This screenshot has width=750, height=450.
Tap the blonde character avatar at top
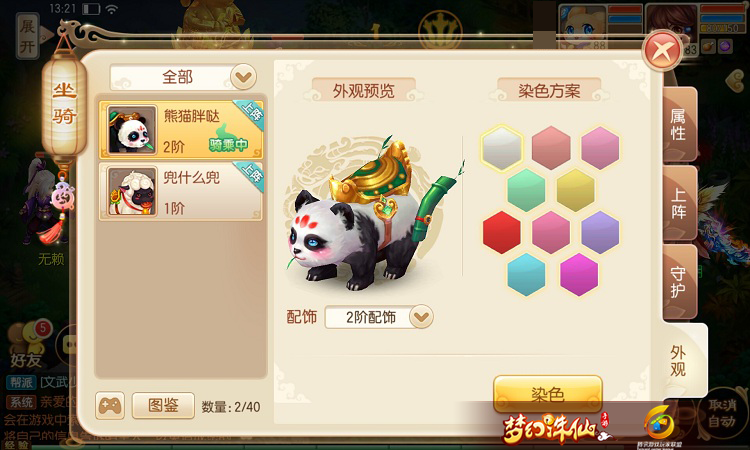pyautogui.click(x=582, y=27)
